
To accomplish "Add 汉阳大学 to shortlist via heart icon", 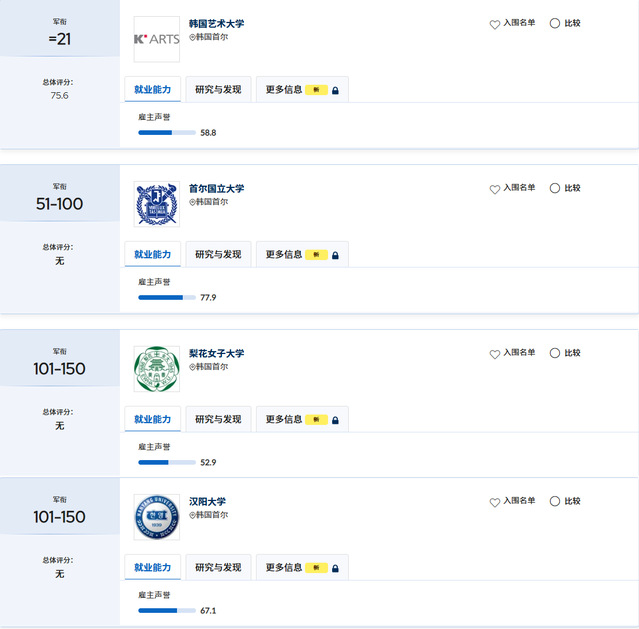I will pos(495,502).
